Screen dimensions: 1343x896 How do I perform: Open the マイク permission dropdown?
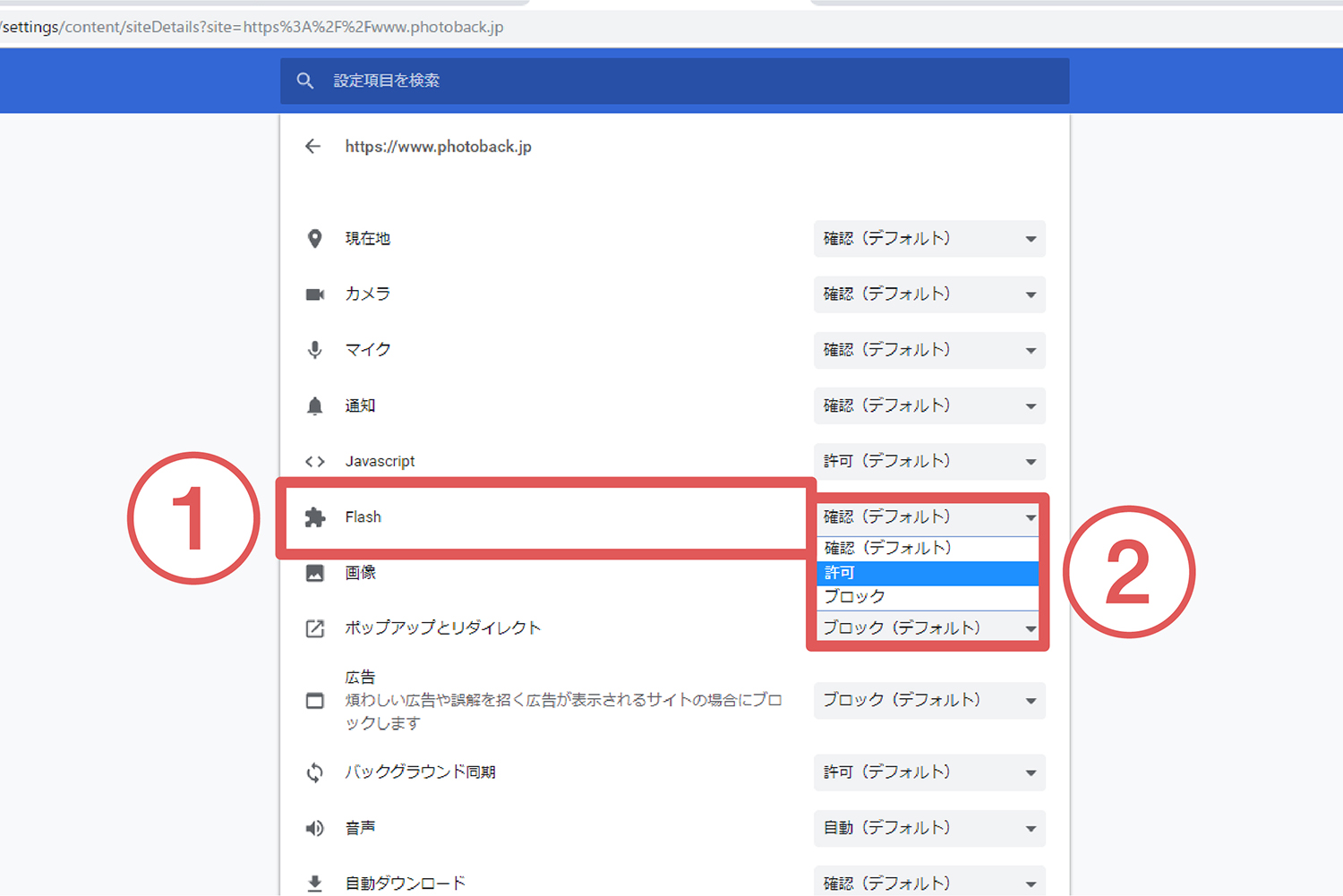coord(929,350)
